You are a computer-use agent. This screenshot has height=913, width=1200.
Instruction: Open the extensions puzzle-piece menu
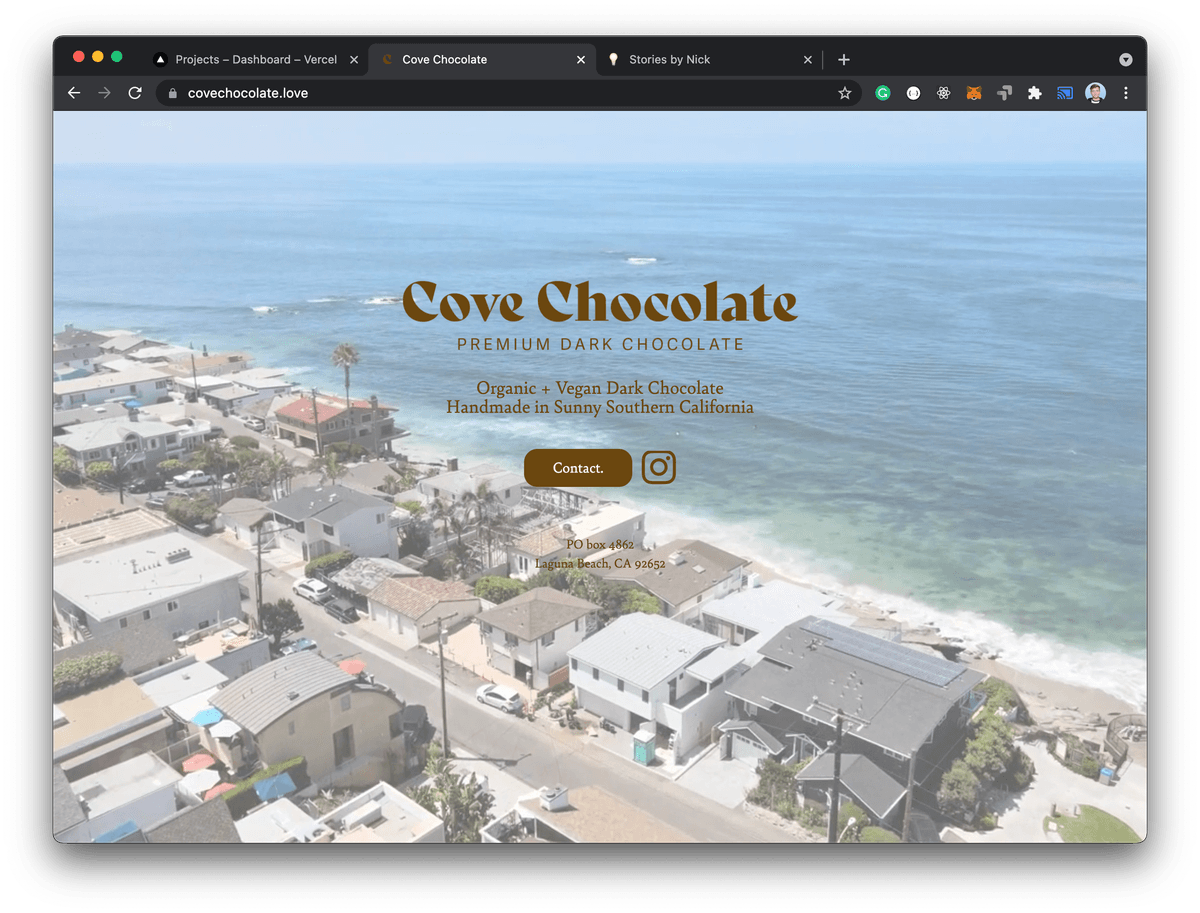(1034, 92)
